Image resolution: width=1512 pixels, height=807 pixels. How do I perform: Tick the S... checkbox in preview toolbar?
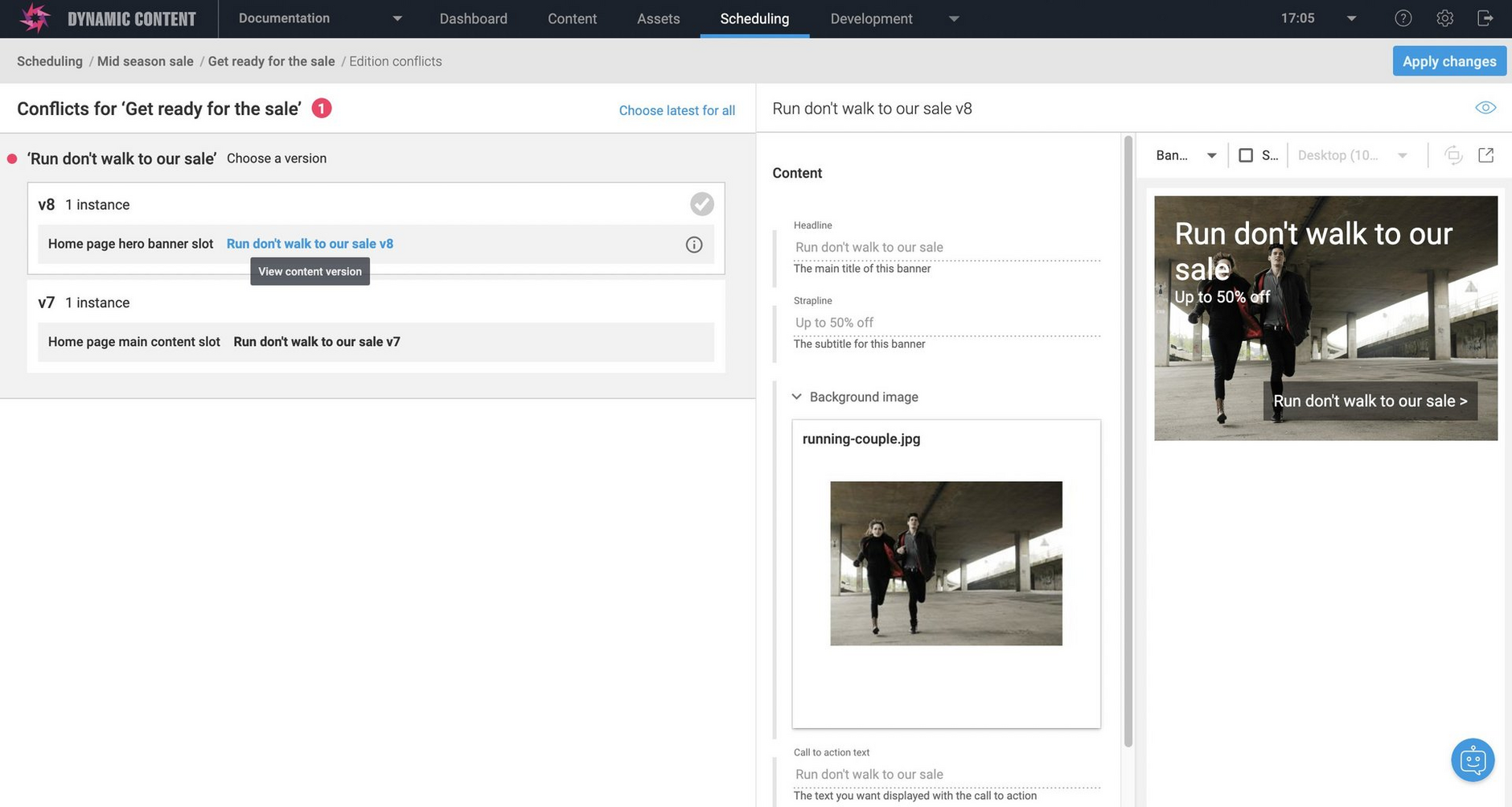pos(1245,155)
